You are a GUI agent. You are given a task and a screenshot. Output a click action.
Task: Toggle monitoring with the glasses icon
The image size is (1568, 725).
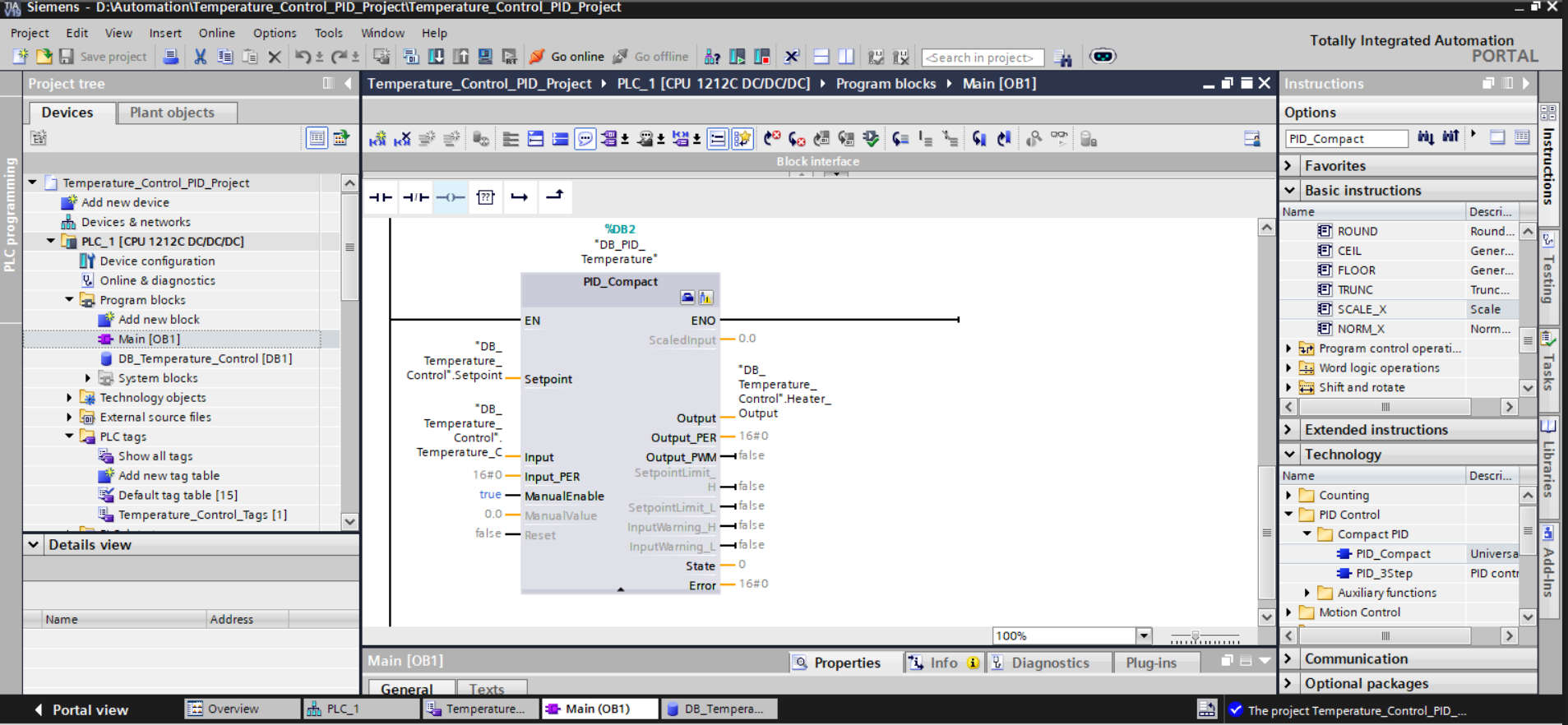click(1059, 139)
